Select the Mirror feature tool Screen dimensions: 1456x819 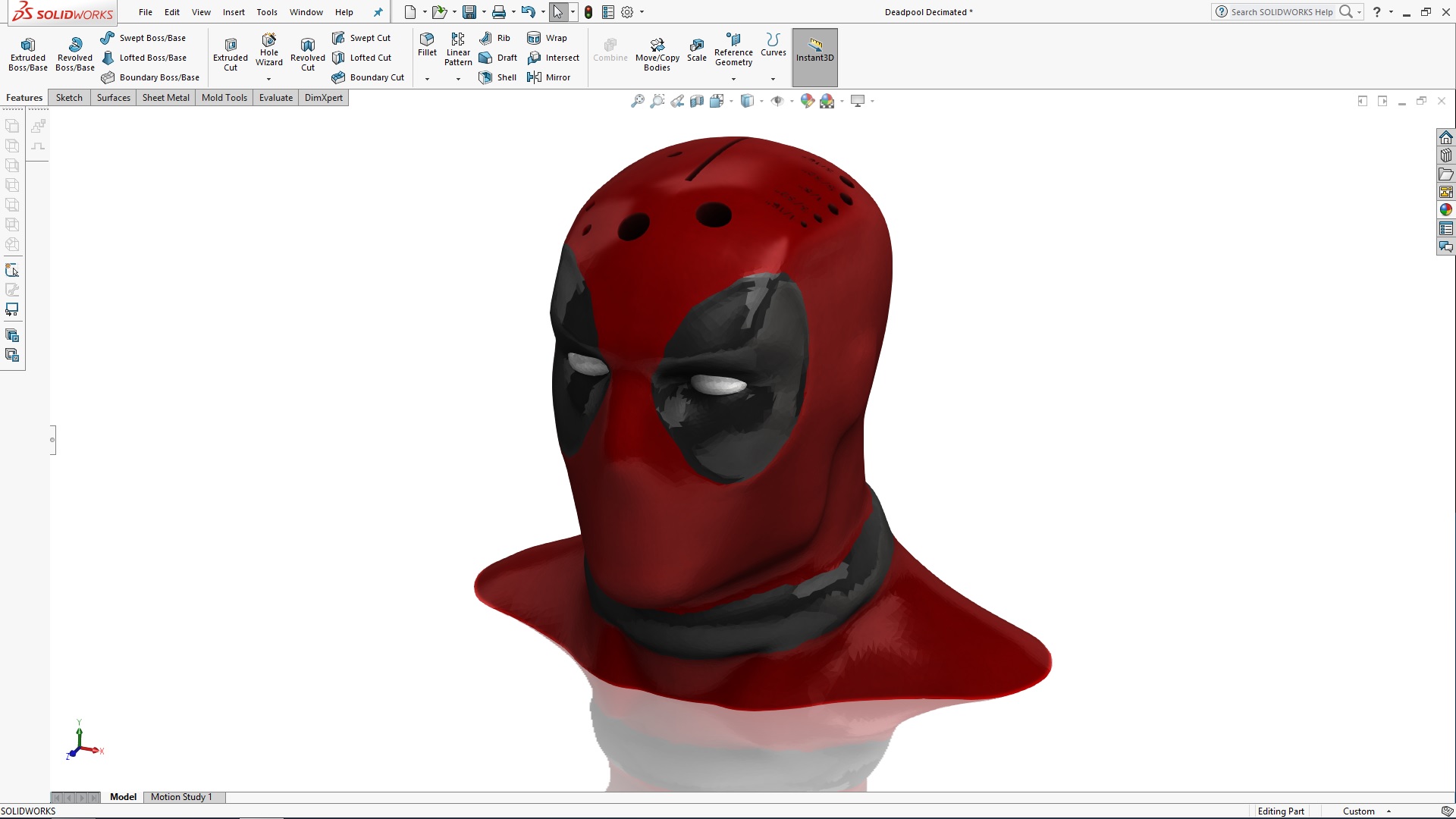(x=551, y=77)
